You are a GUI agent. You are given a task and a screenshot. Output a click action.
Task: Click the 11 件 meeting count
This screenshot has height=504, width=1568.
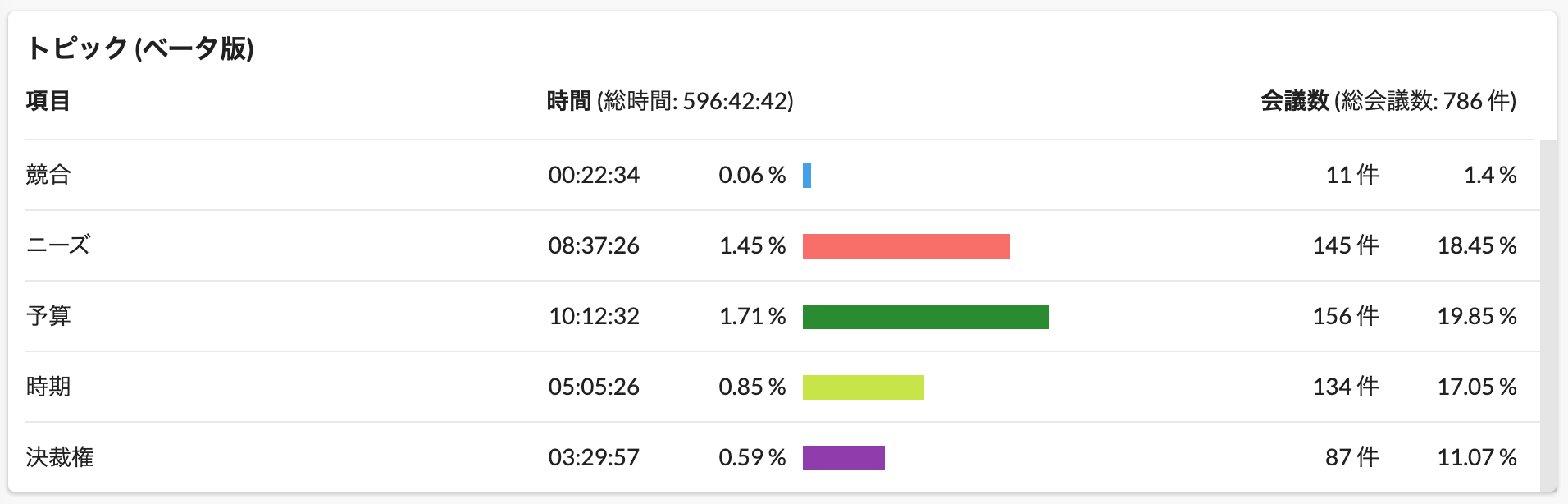[x=1352, y=175]
